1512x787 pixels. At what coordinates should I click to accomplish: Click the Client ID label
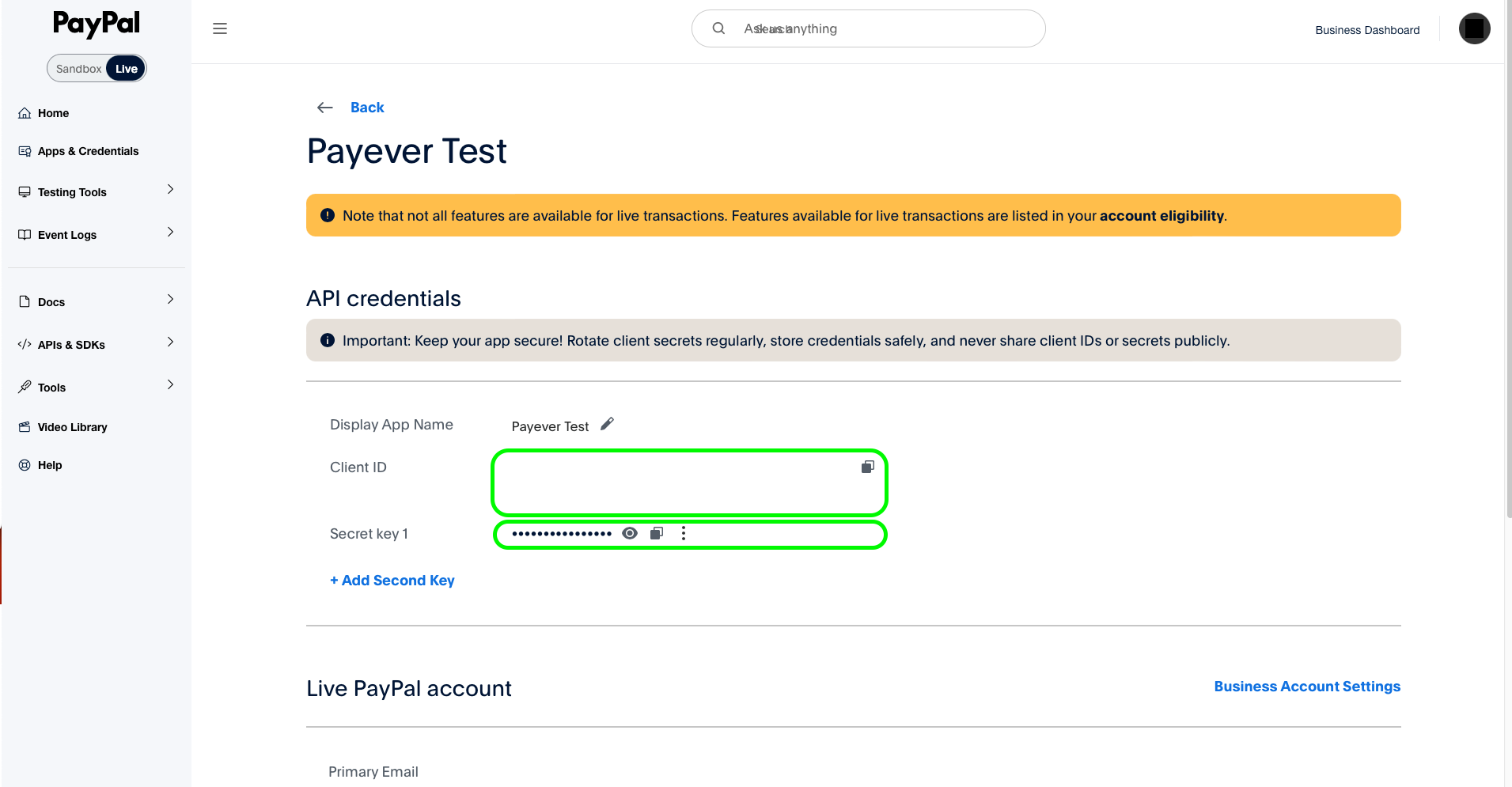click(358, 467)
